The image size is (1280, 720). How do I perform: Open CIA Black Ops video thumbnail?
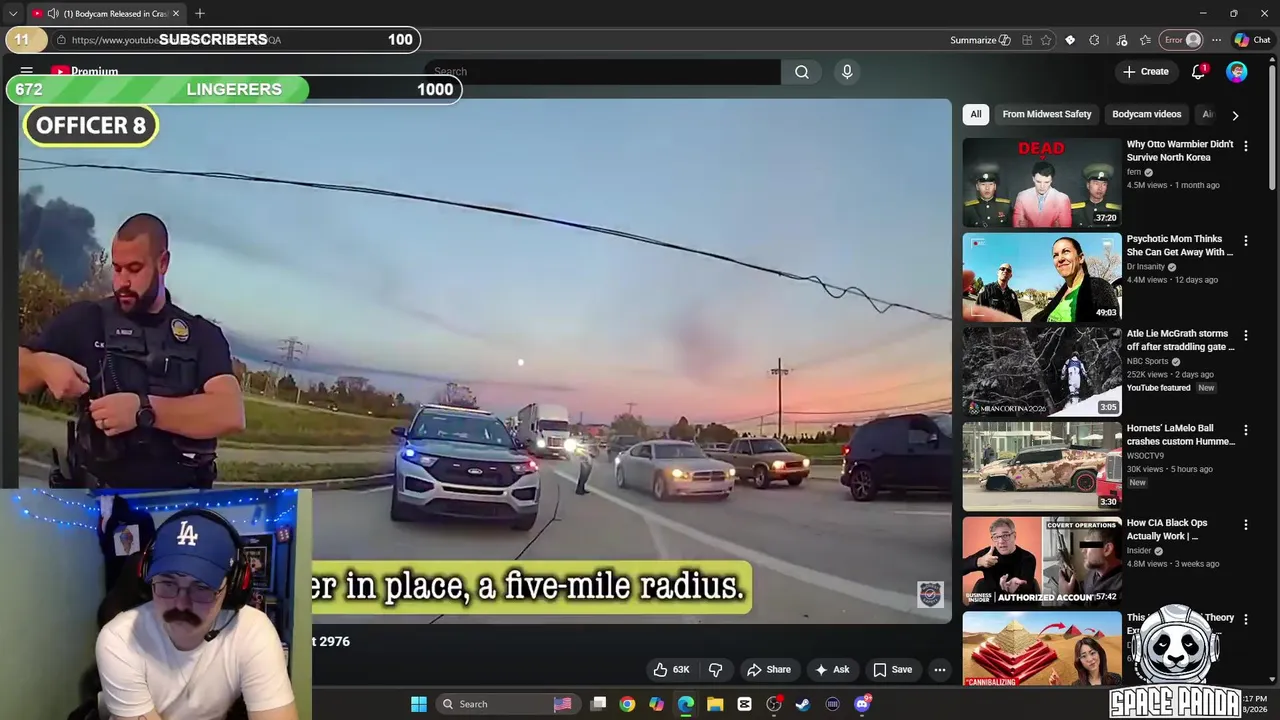point(1042,561)
